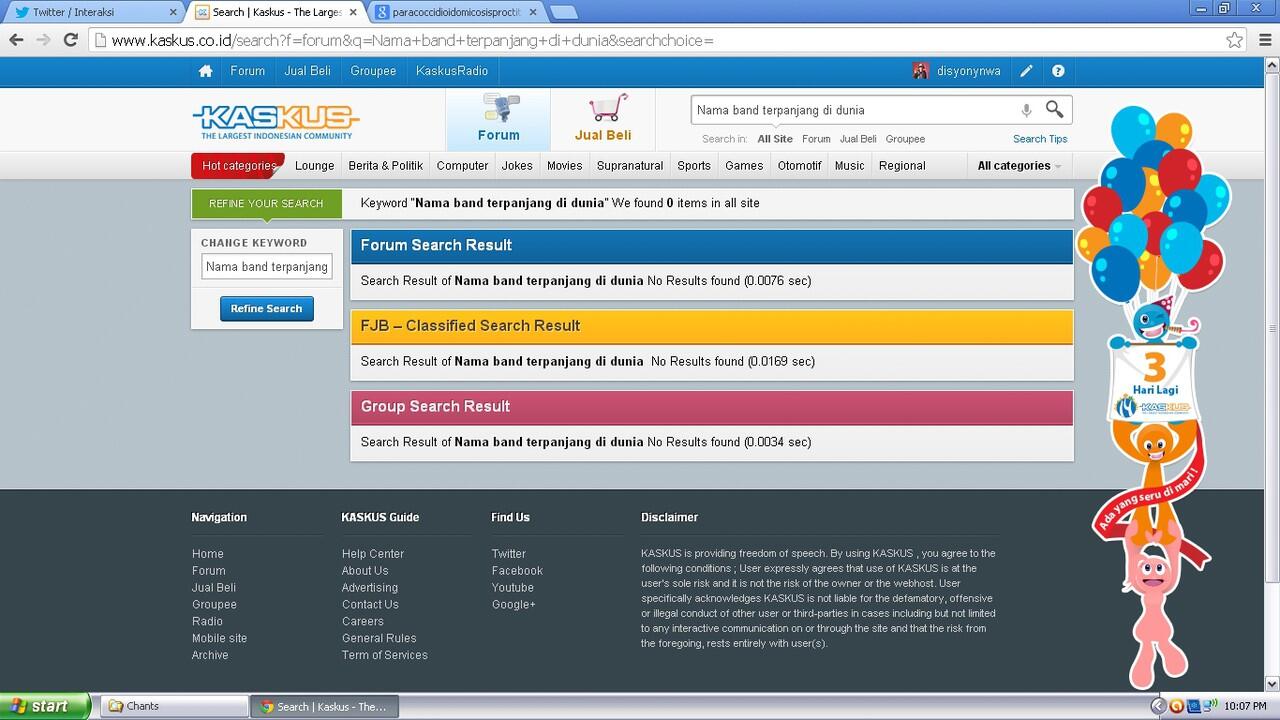Viewport: 1280px width, 720px height.
Task: Click the page vertical scrollbar
Action: [x=1272, y=330]
